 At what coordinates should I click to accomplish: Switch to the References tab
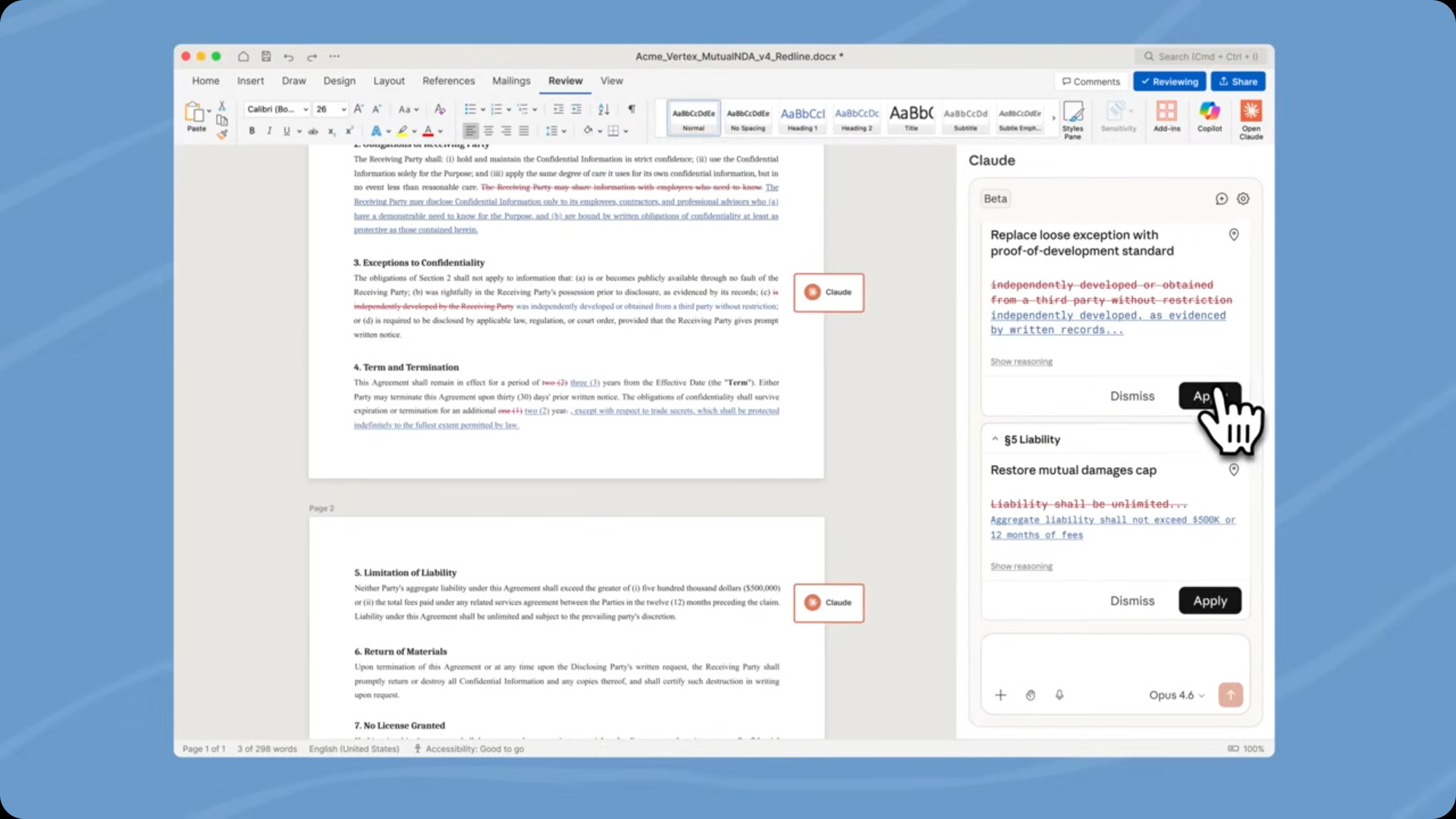pyautogui.click(x=448, y=80)
